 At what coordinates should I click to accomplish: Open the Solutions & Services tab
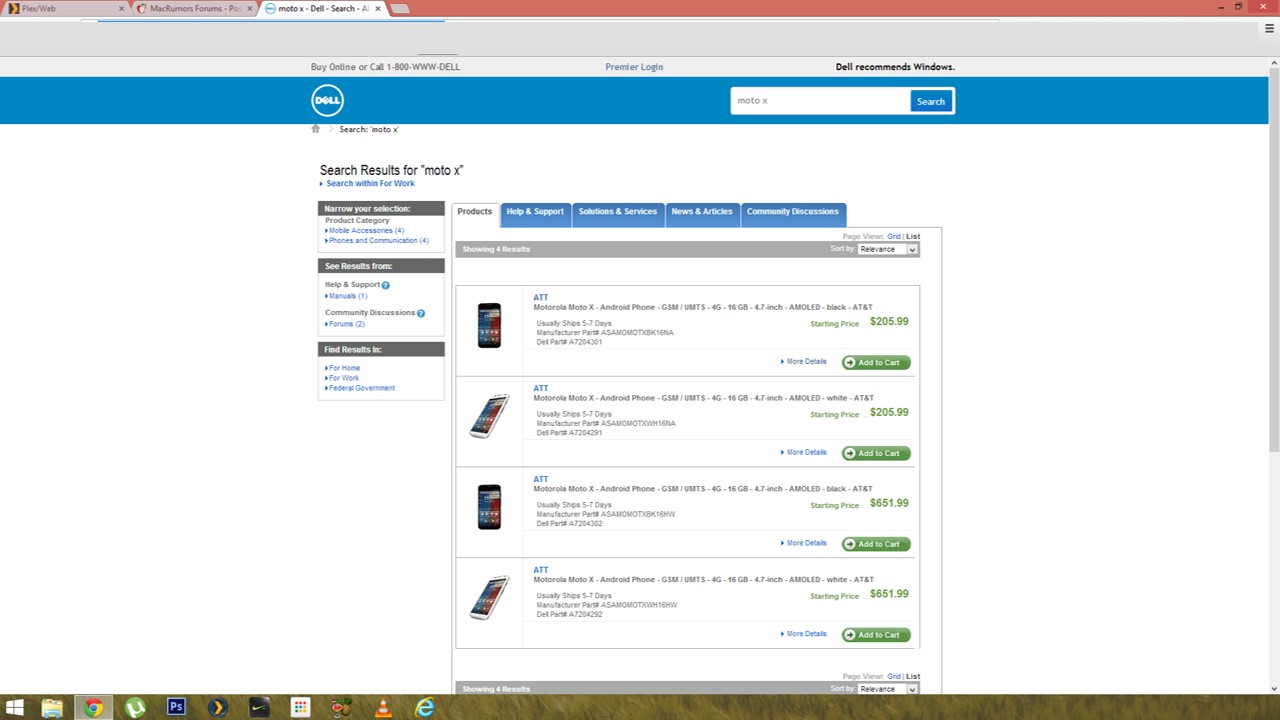tap(618, 212)
